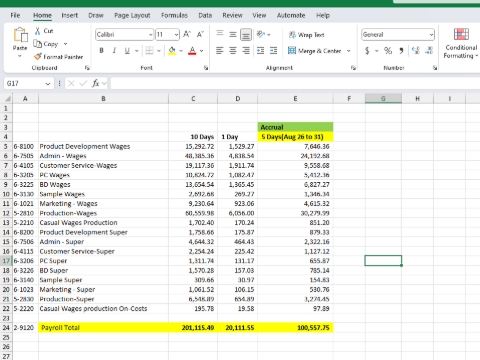This screenshot has width=480, height=360.
Task: Expand the Copy options arrow
Action: tap(65, 44)
